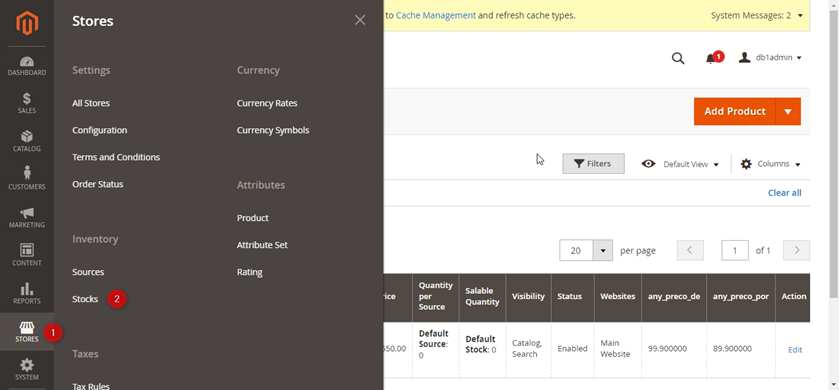This screenshot has width=839, height=390.
Task: Open the Dashboard sidebar icon
Action: click(x=27, y=66)
